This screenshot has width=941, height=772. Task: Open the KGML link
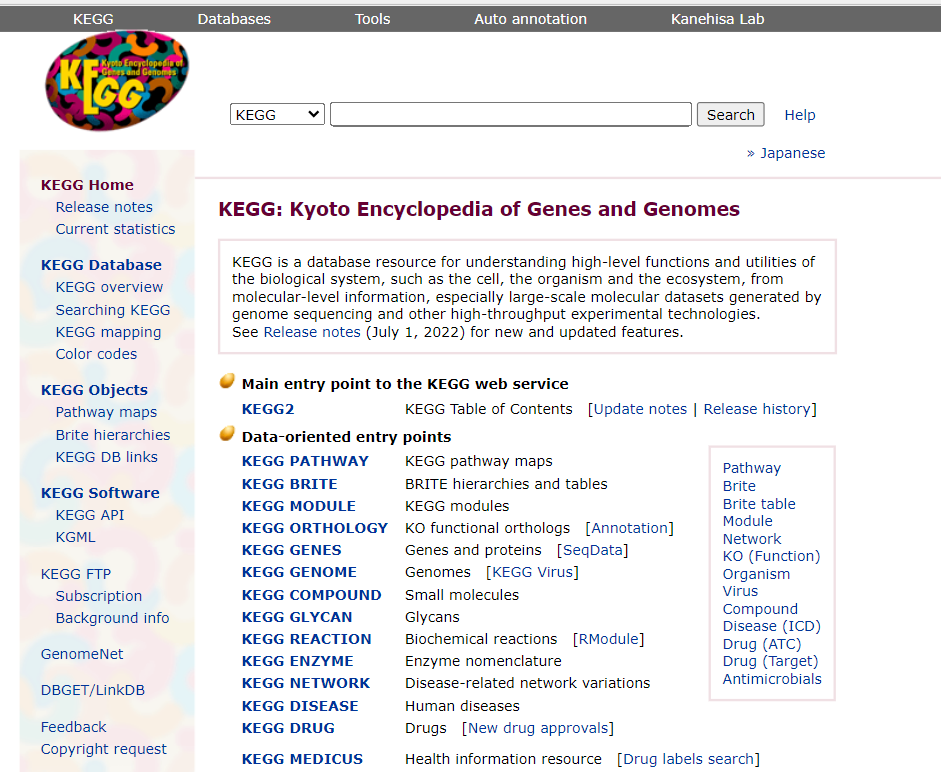(x=75, y=537)
